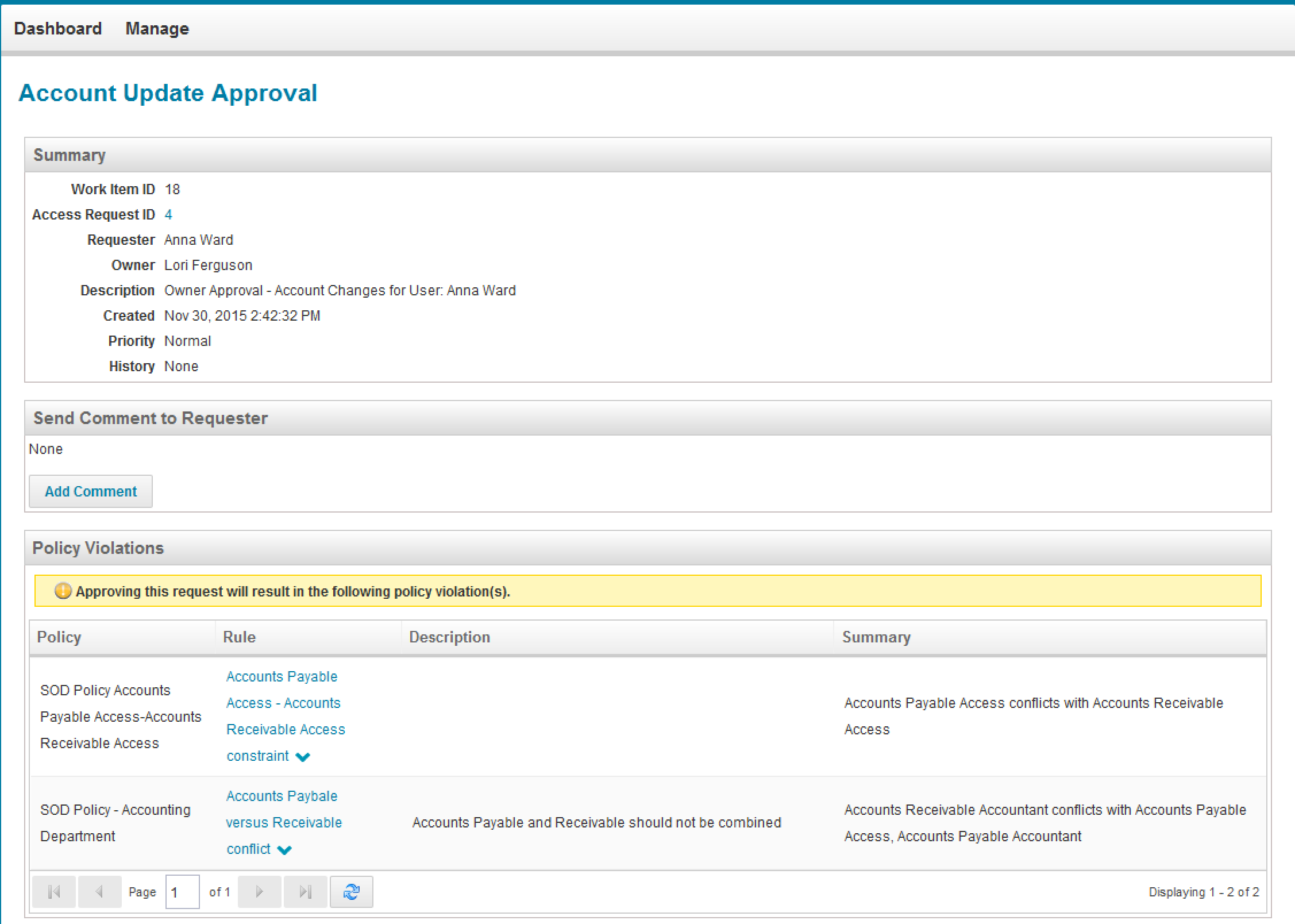The image size is (1295, 924).
Task: Go to next page of violations
Action: point(259,892)
